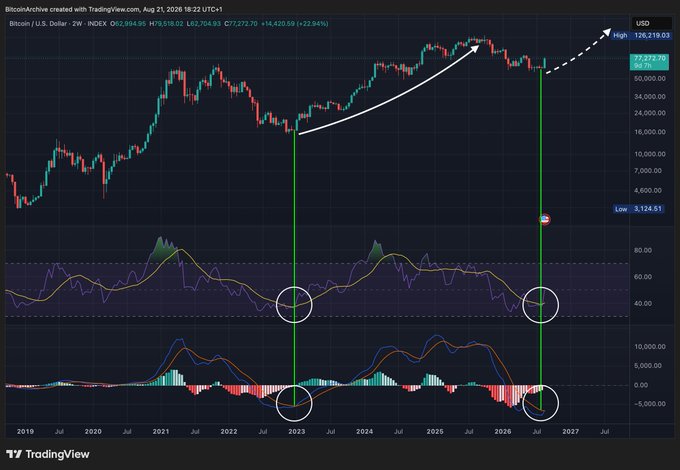Click the 2021 time axis label
680x470 pixels.
(161, 431)
